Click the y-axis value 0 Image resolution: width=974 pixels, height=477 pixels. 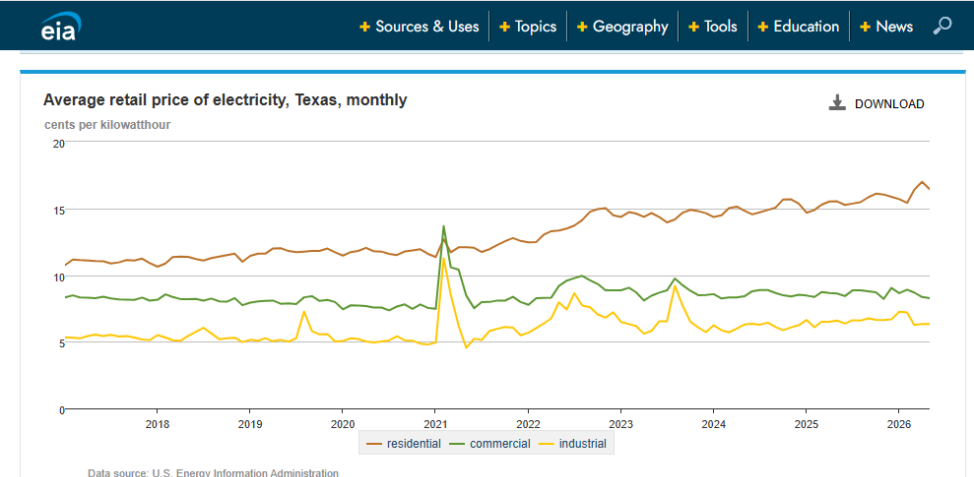(61, 409)
